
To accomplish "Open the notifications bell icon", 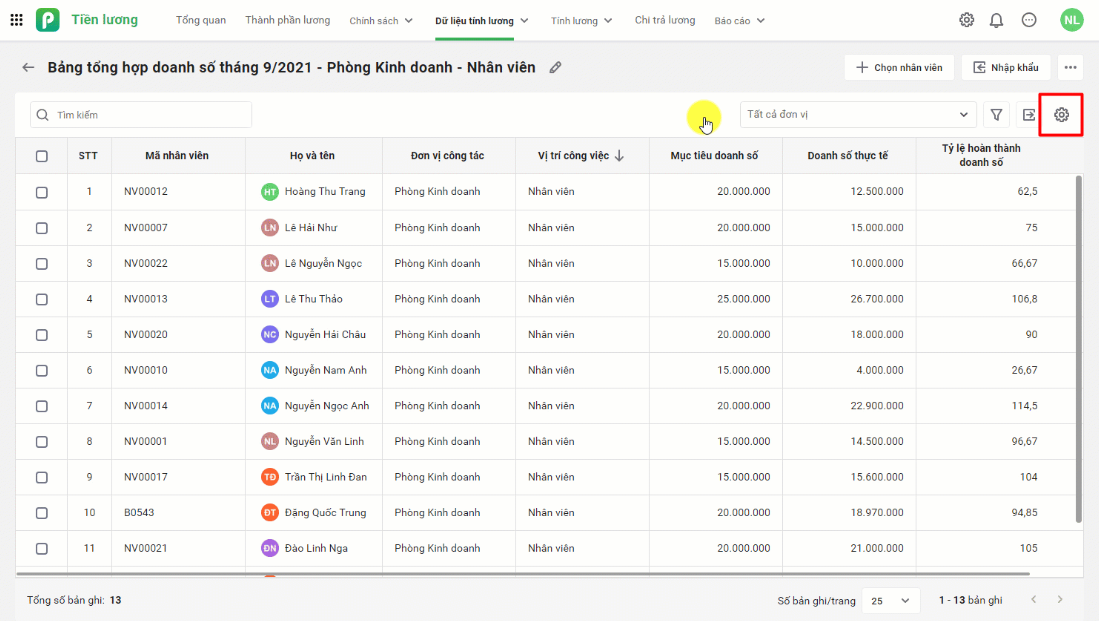I will tap(997, 20).
